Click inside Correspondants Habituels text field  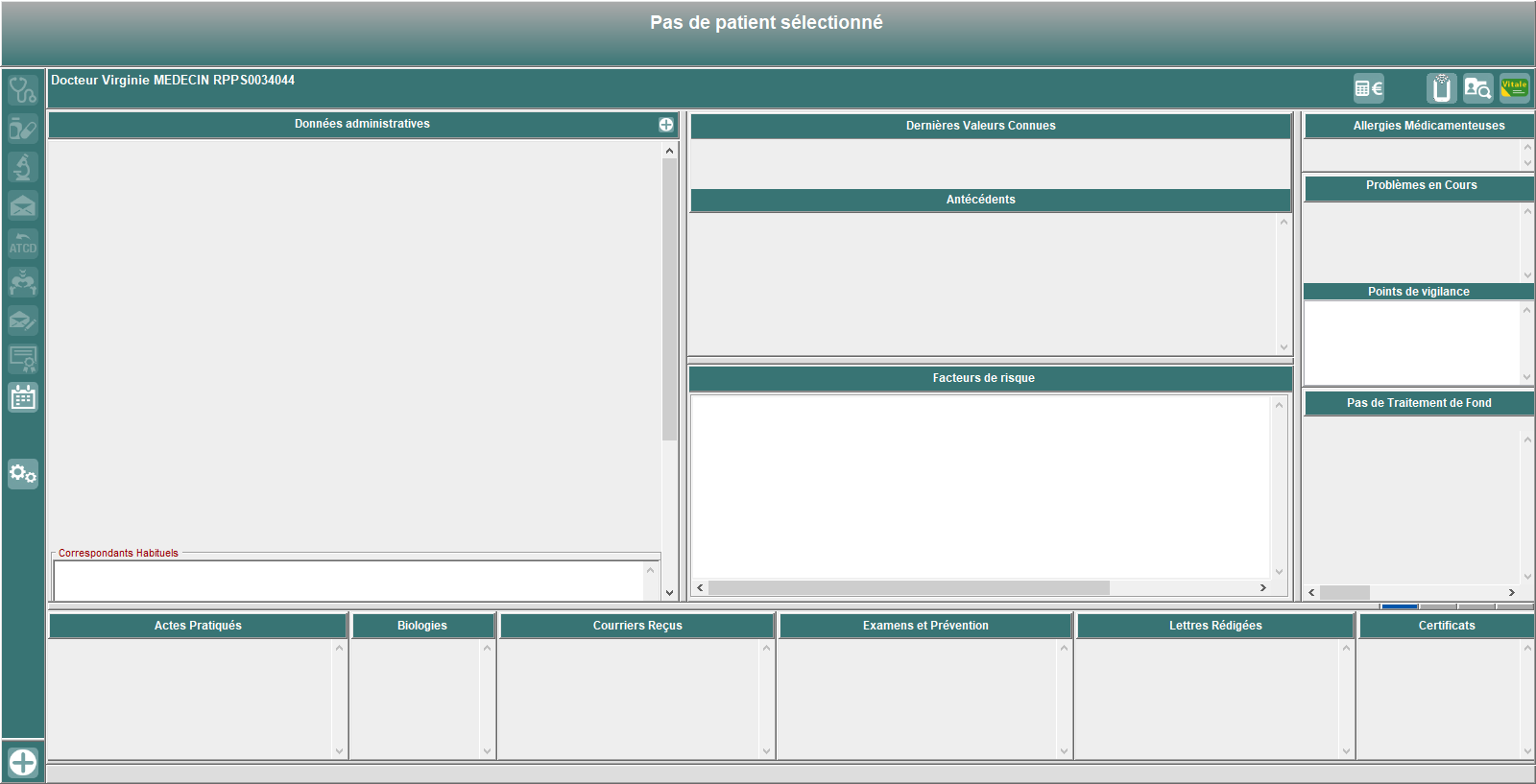(x=348, y=581)
